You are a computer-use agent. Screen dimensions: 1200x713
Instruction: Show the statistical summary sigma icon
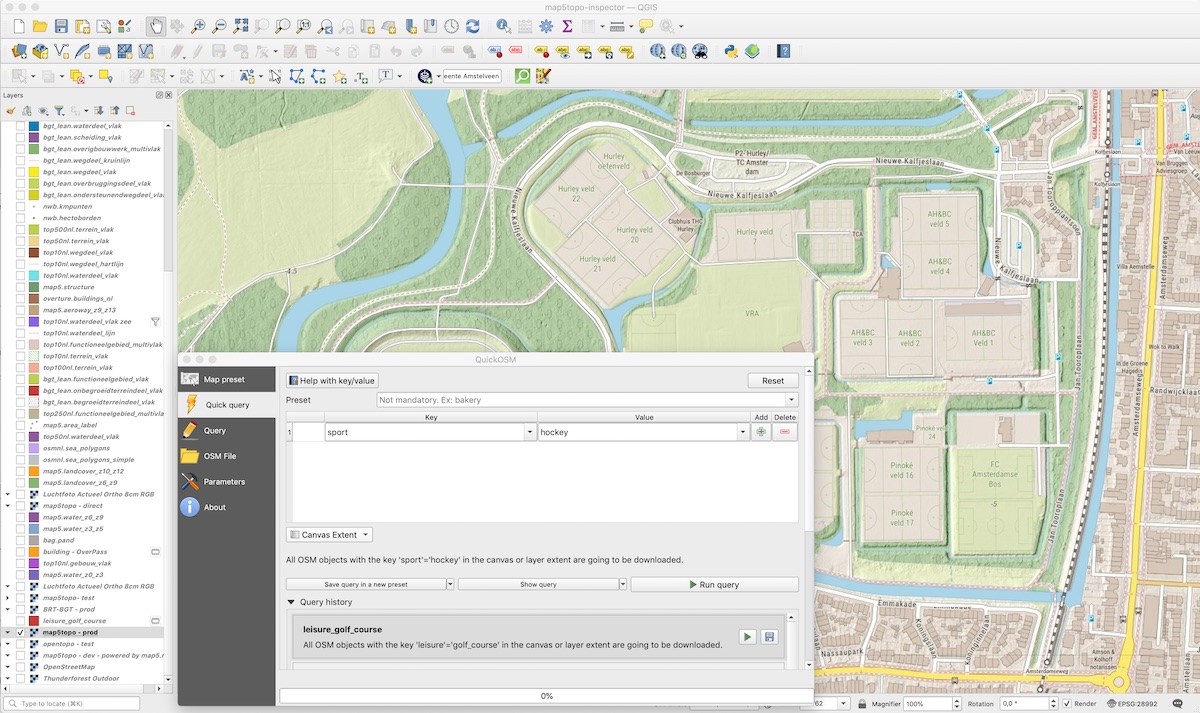click(566, 26)
